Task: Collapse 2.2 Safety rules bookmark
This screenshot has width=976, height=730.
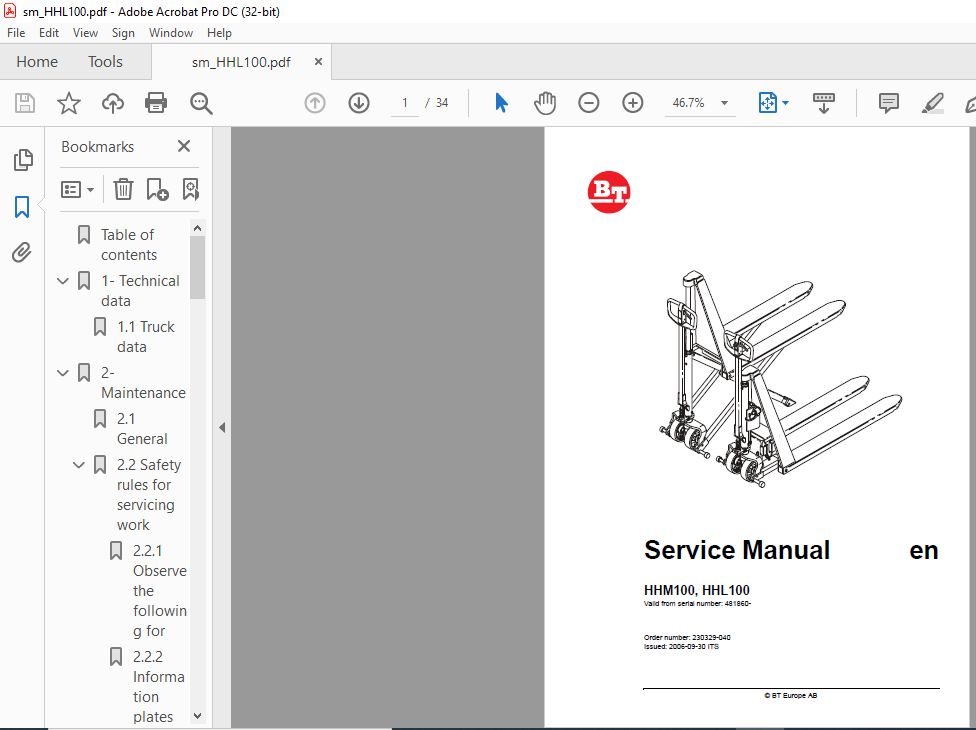Action: pos(79,465)
